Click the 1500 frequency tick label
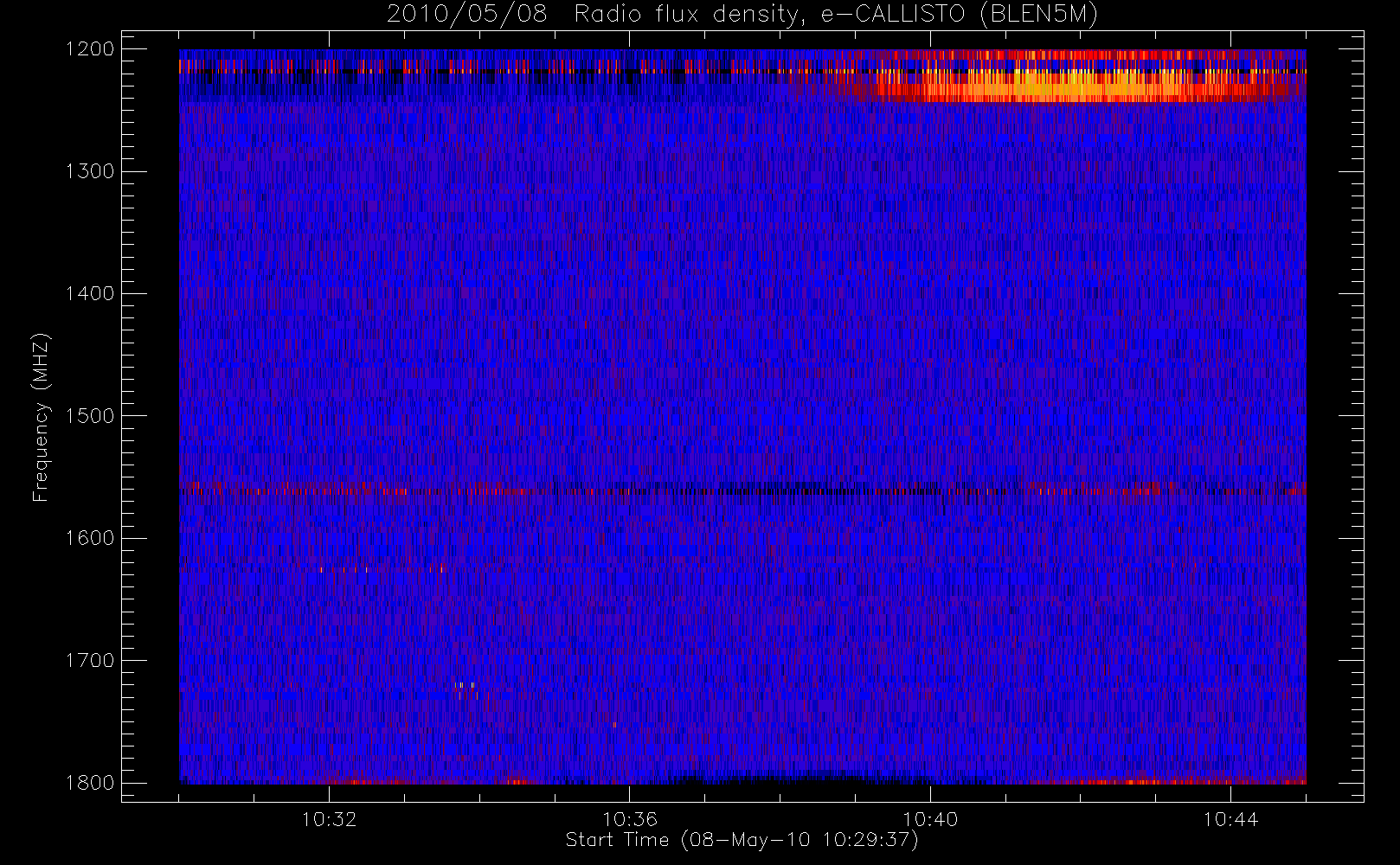This screenshot has width=1400, height=865. 90,416
